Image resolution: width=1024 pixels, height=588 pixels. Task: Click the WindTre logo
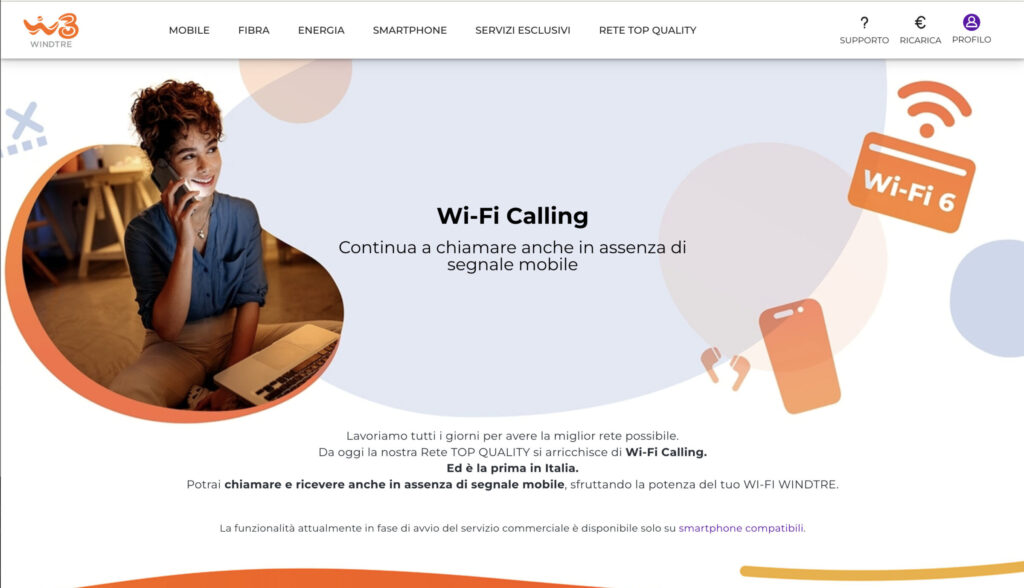pos(51,30)
